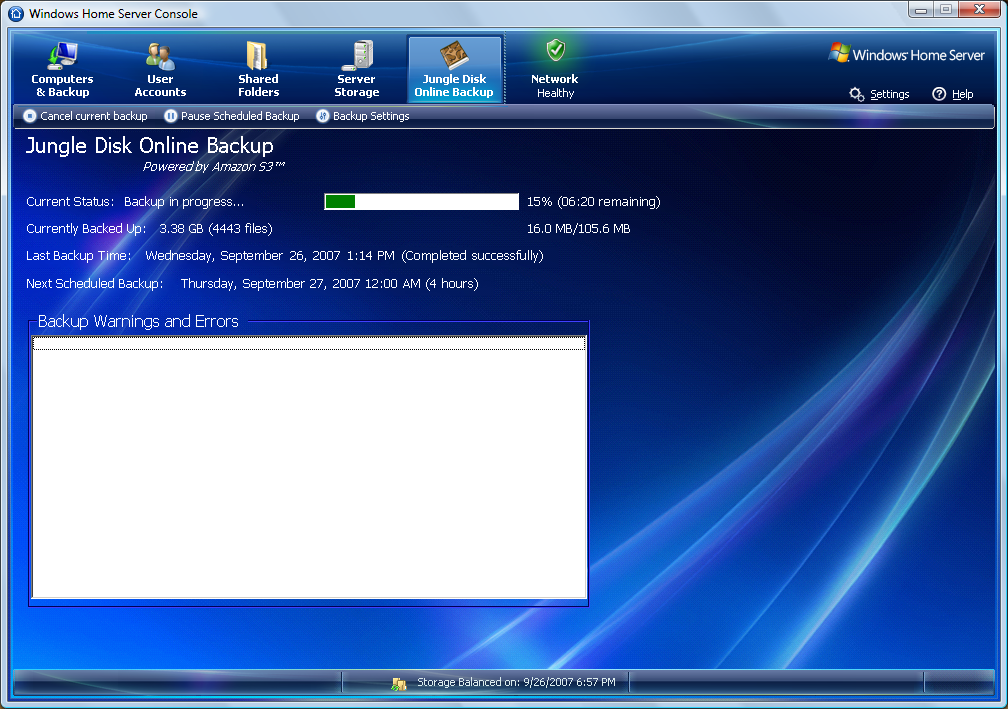The width and height of the screenshot is (1008, 709).
Task: Click the Windows Home Server logo
Action: pos(907,54)
